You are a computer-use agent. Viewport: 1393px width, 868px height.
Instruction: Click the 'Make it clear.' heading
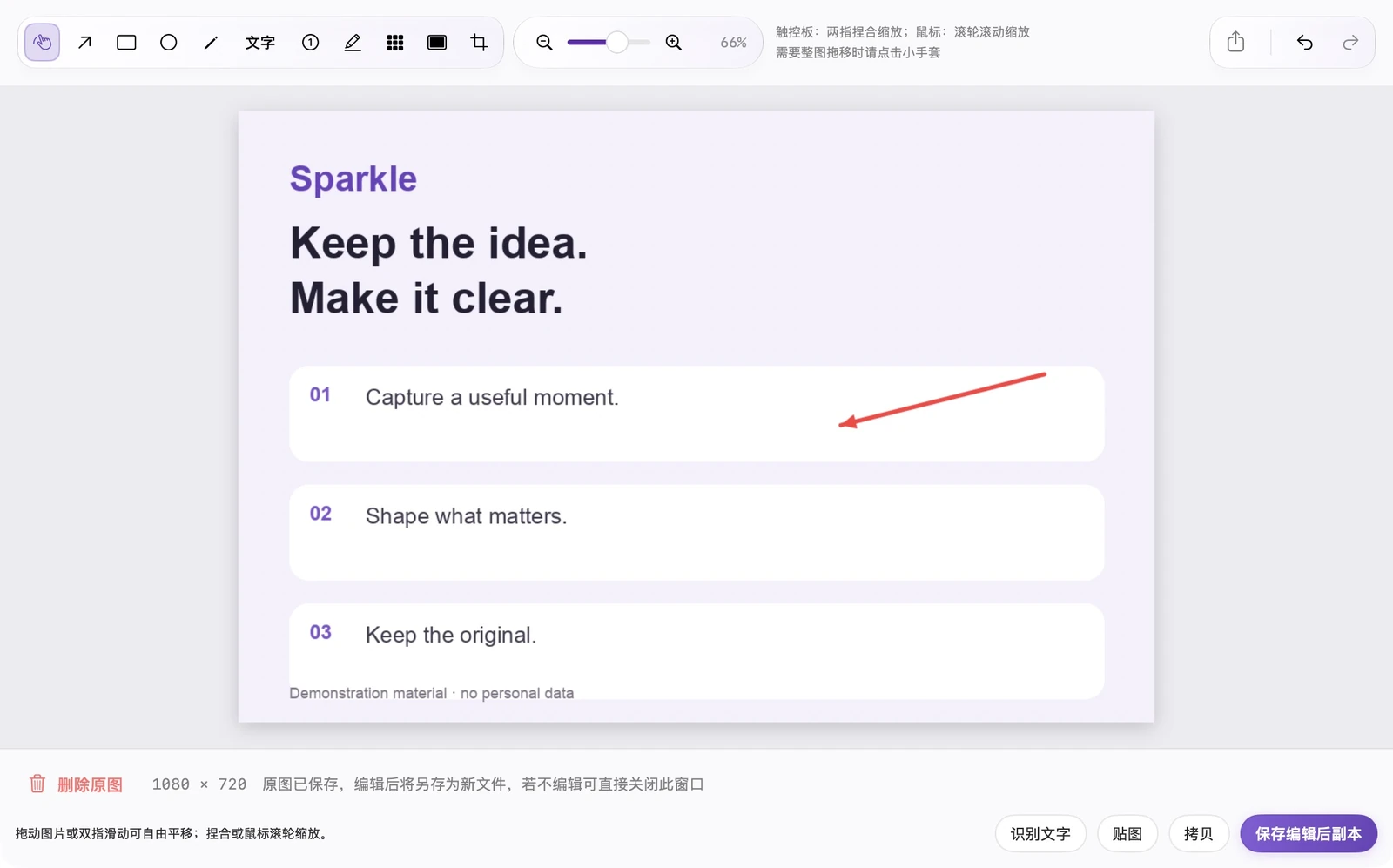click(427, 299)
